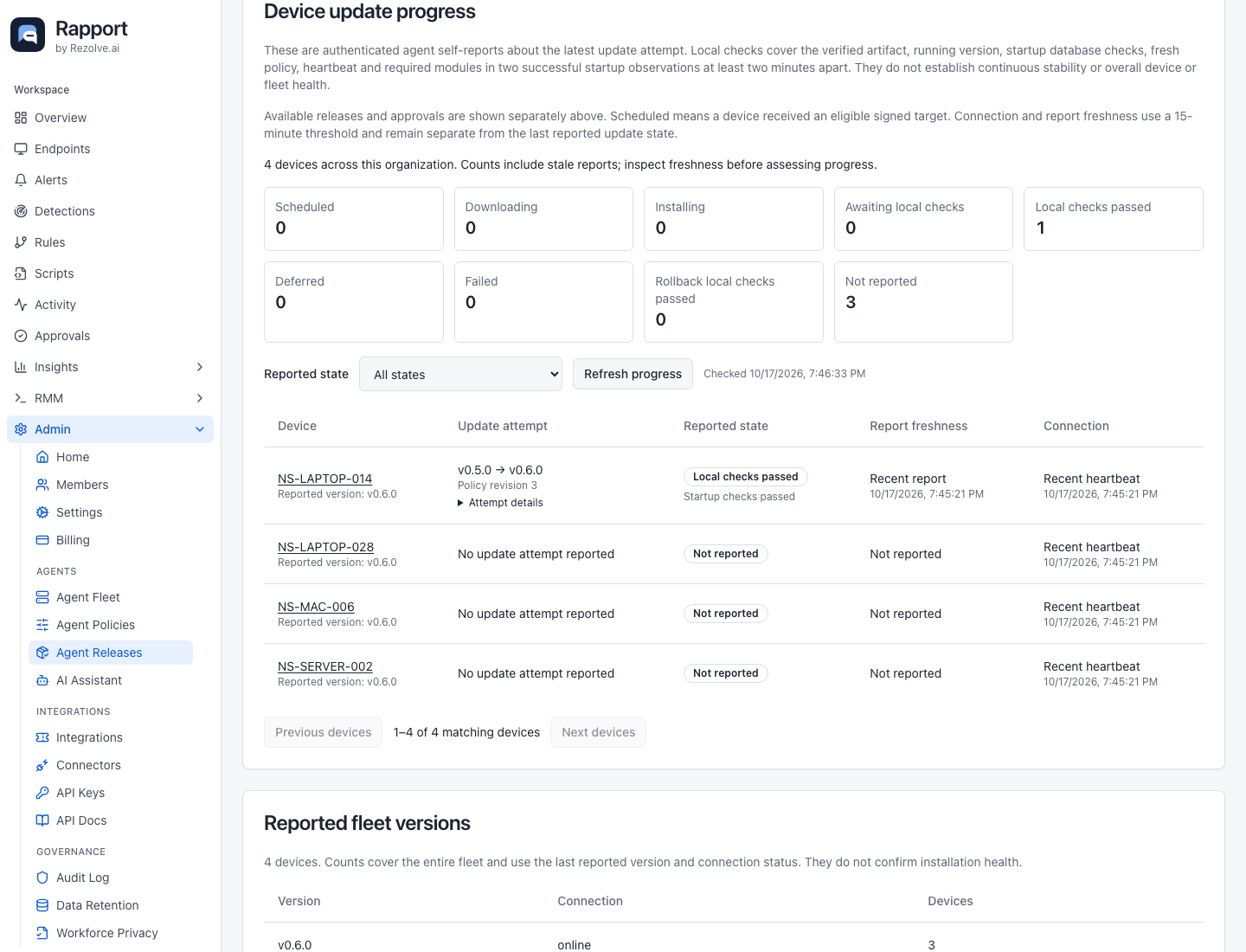The height and width of the screenshot is (952, 1246).
Task: Collapse the Admin section chevron
Action: click(x=200, y=429)
